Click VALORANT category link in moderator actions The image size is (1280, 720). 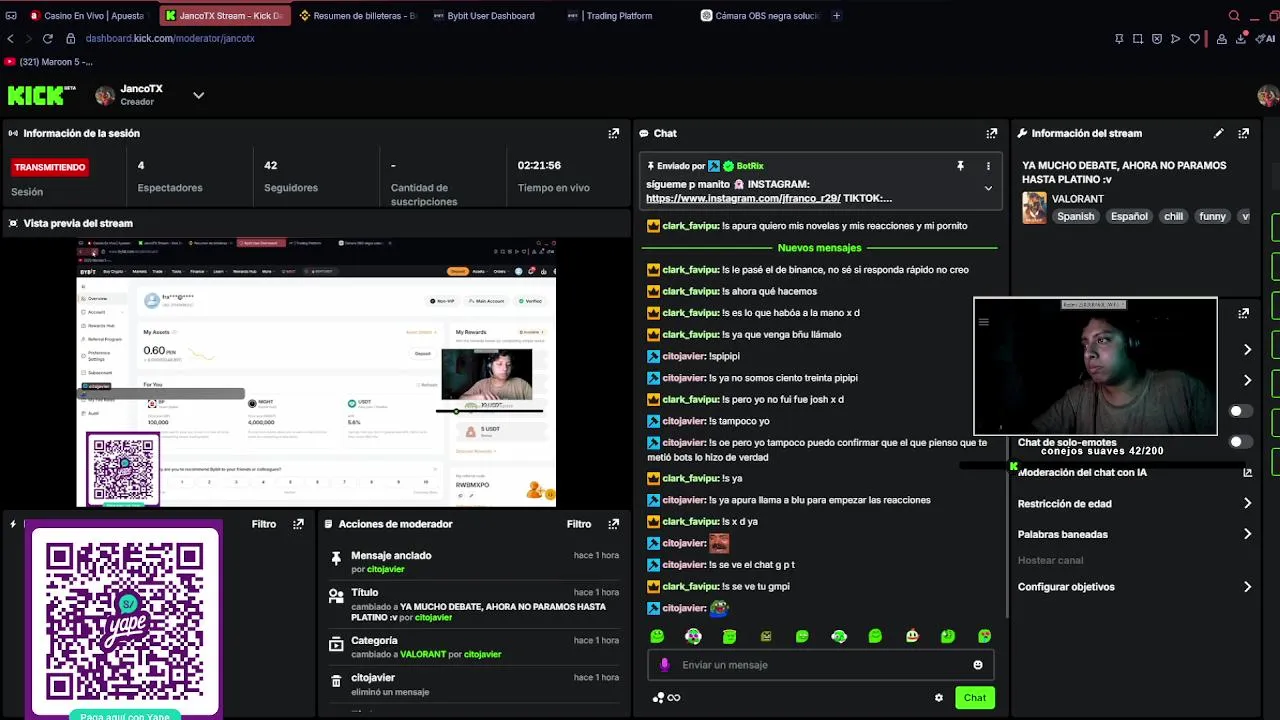(422, 655)
